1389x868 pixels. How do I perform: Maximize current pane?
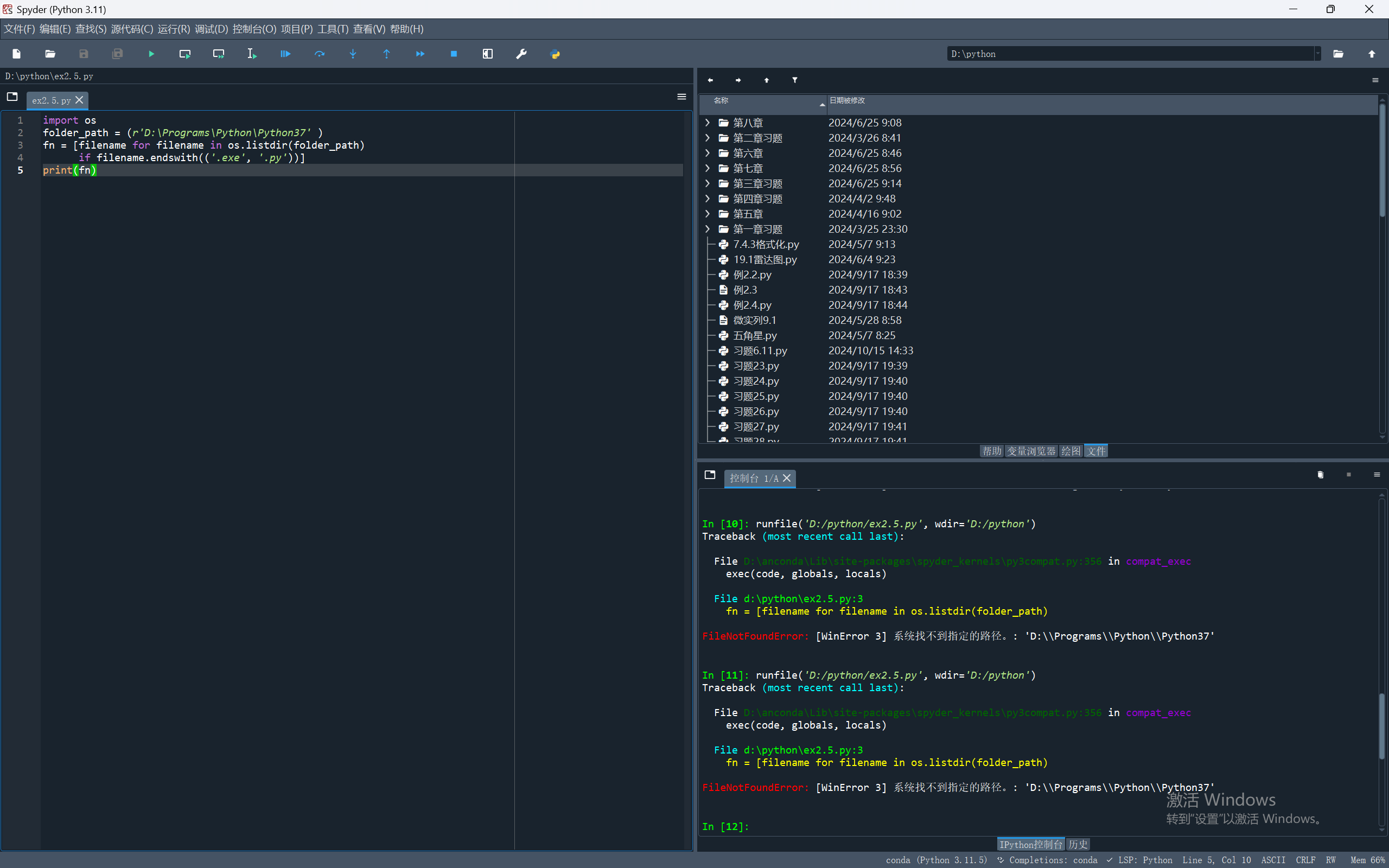pyautogui.click(x=488, y=54)
